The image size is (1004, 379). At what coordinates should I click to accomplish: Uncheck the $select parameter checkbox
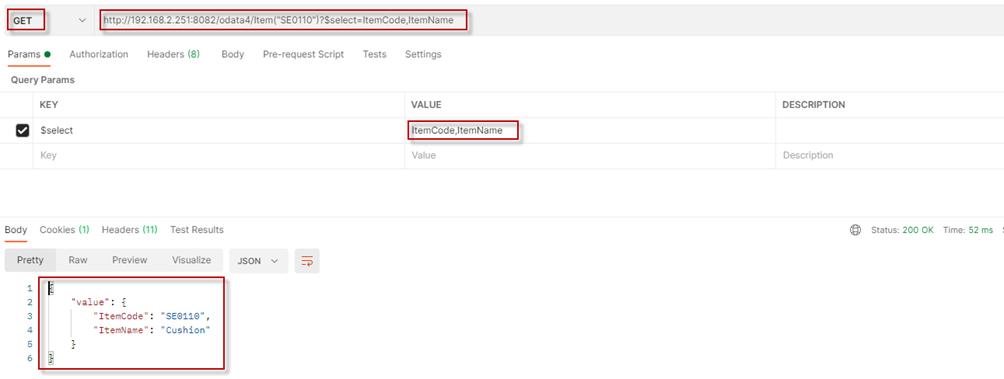[x=22, y=131]
